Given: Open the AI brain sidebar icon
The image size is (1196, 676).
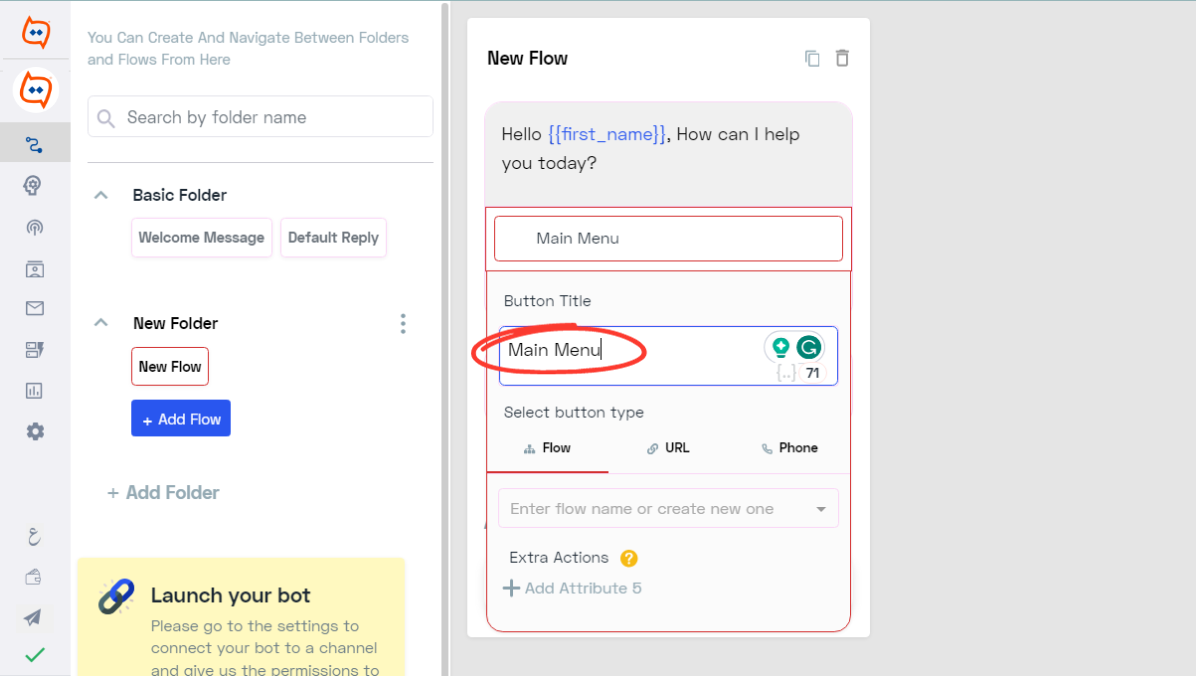Looking at the screenshot, I should click(x=33, y=185).
